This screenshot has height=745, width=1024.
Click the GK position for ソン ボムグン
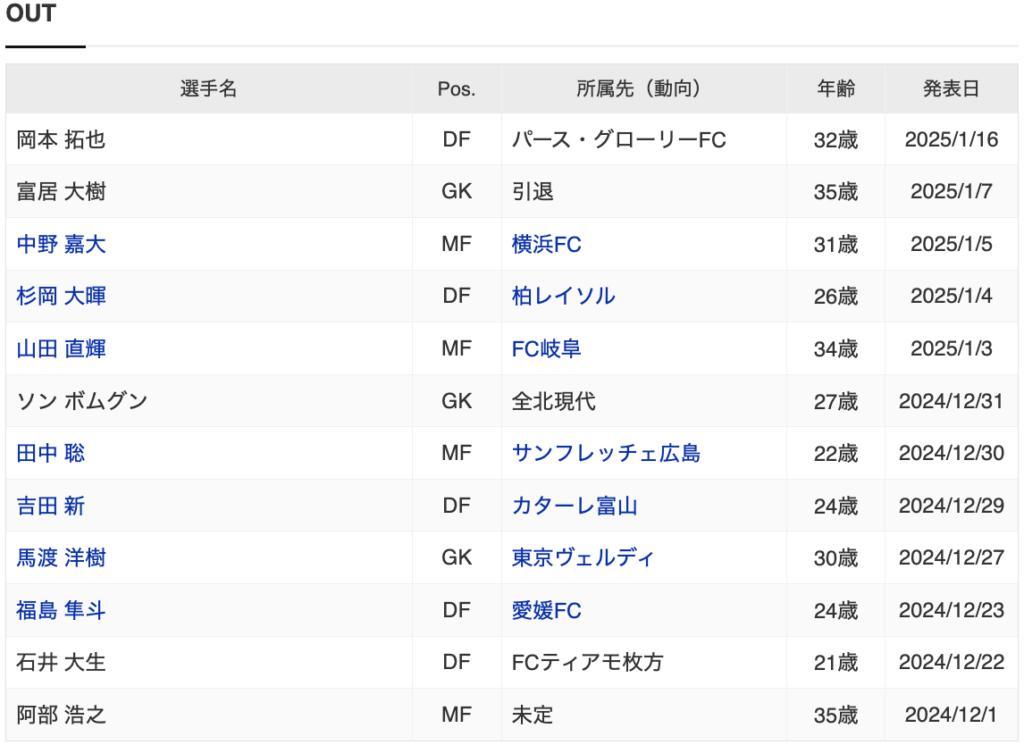456,401
